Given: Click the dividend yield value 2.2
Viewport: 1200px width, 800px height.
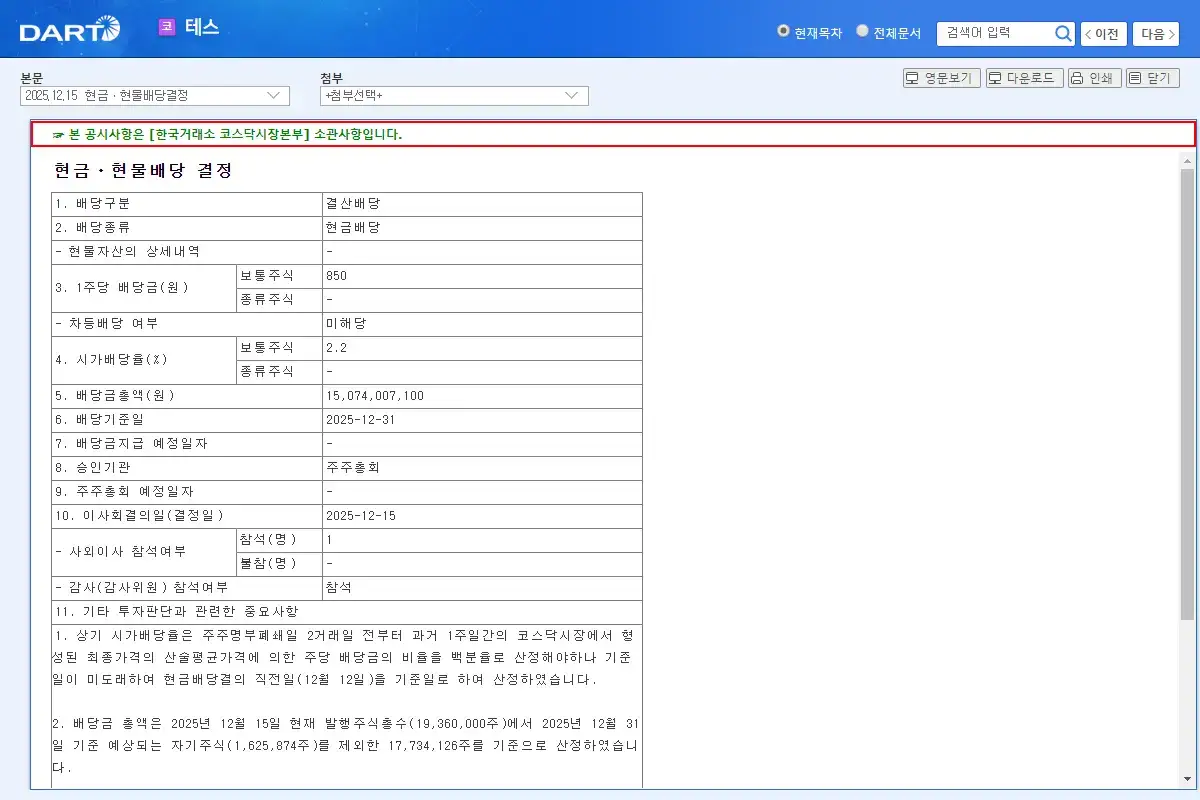Looking at the screenshot, I should 336,348.
